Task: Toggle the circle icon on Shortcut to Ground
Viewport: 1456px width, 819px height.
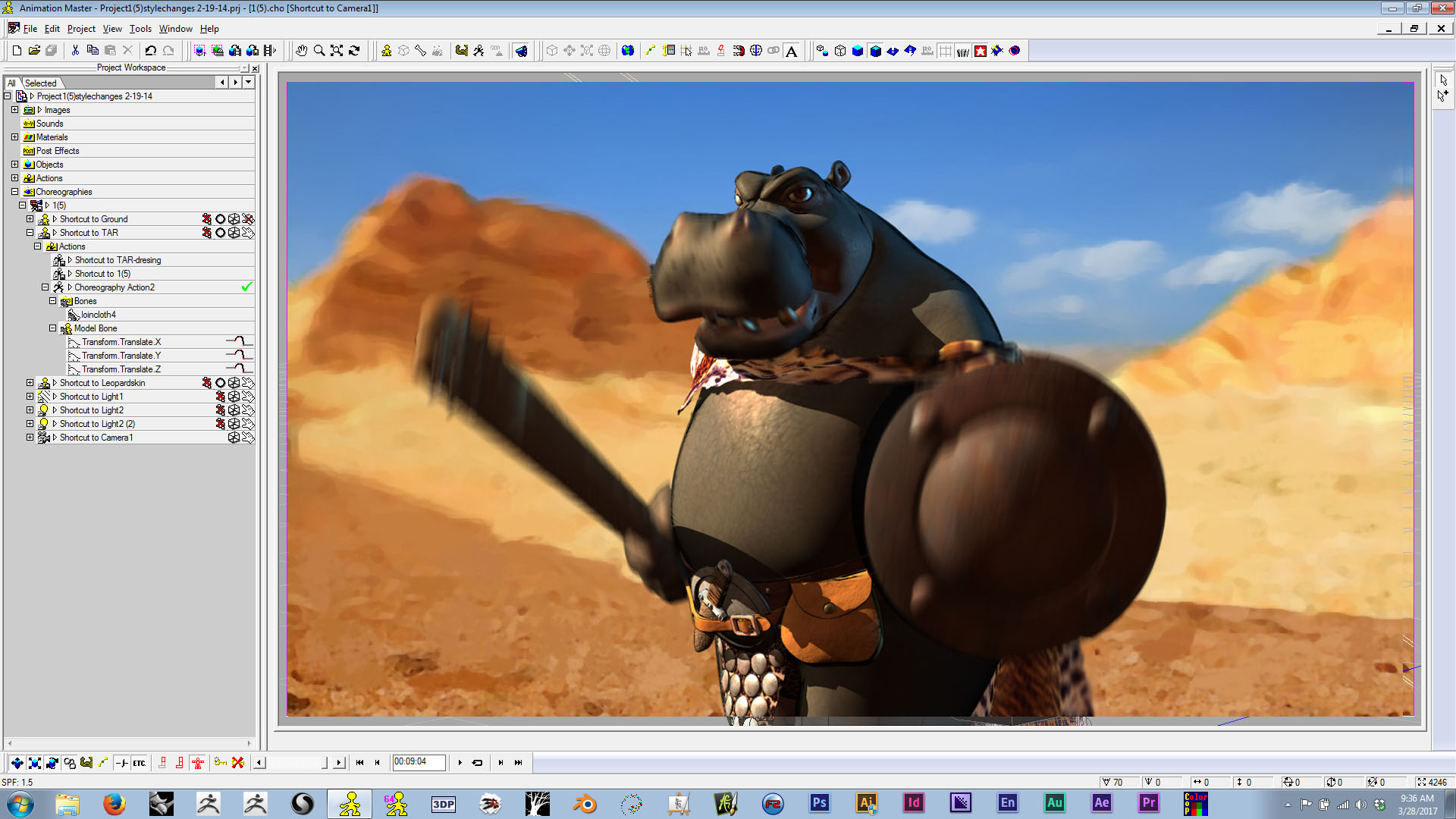Action: [220, 219]
